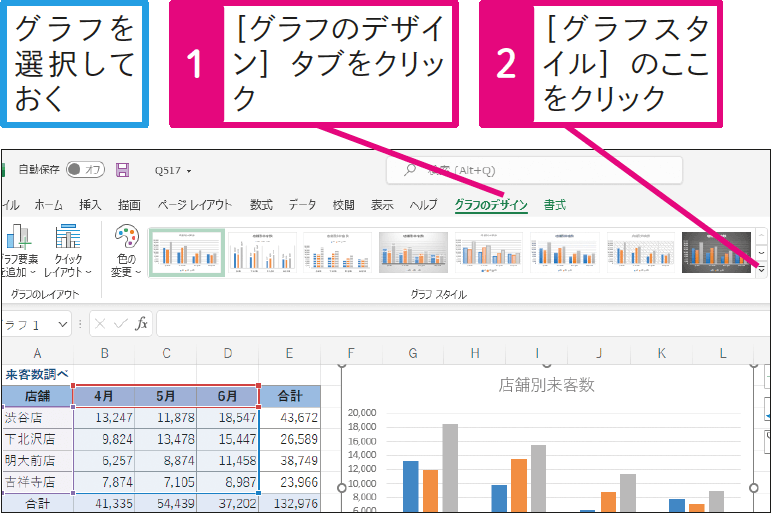This screenshot has width=783, height=513.
Task: Click the fx Insert Function icon
Action: pyautogui.click(x=141, y=324)
